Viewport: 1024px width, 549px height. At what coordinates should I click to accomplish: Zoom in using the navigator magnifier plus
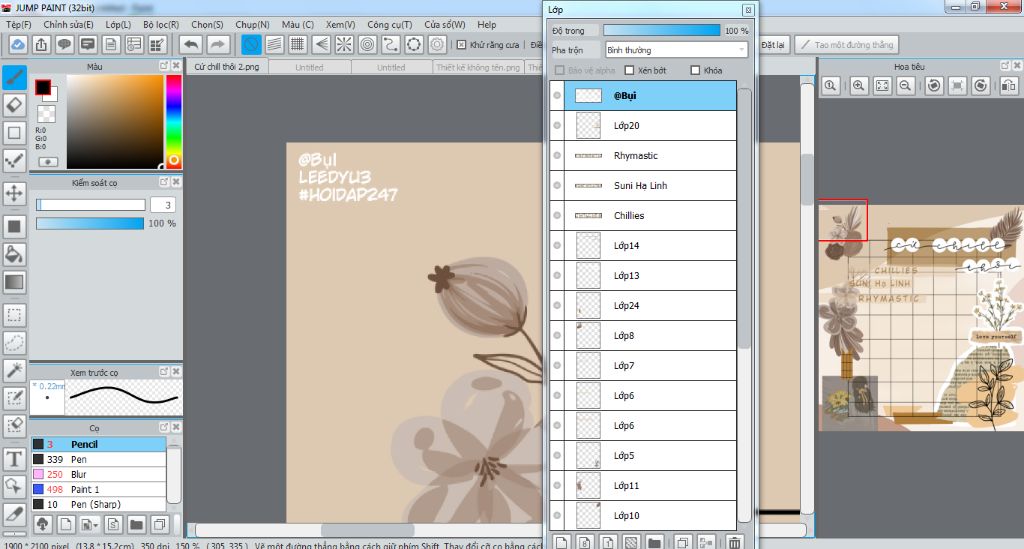coord(859,86)
